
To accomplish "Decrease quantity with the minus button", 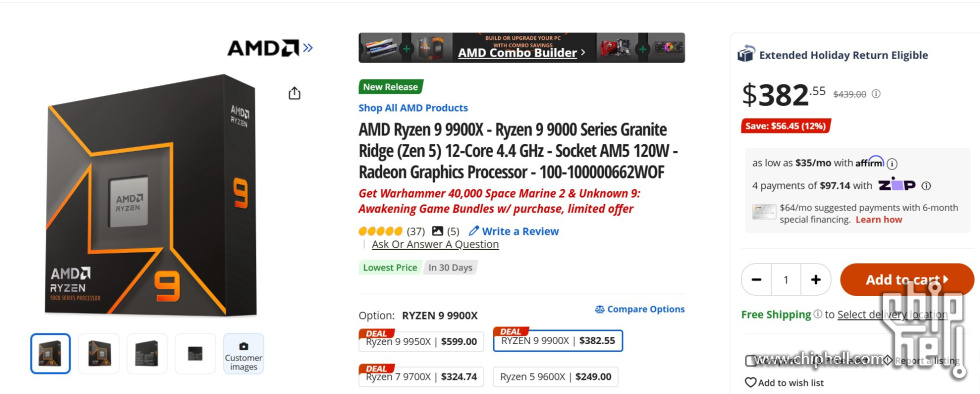I will (x=756, y=280).
